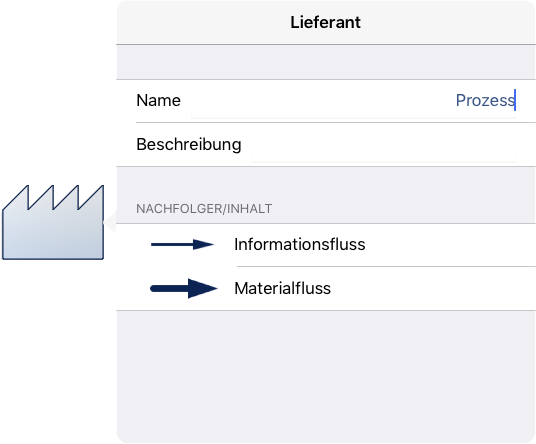Screen dimensions: 536x444
Task: Click the arrowhead of the Materialfluss arrow
Action: pos(203,288)
